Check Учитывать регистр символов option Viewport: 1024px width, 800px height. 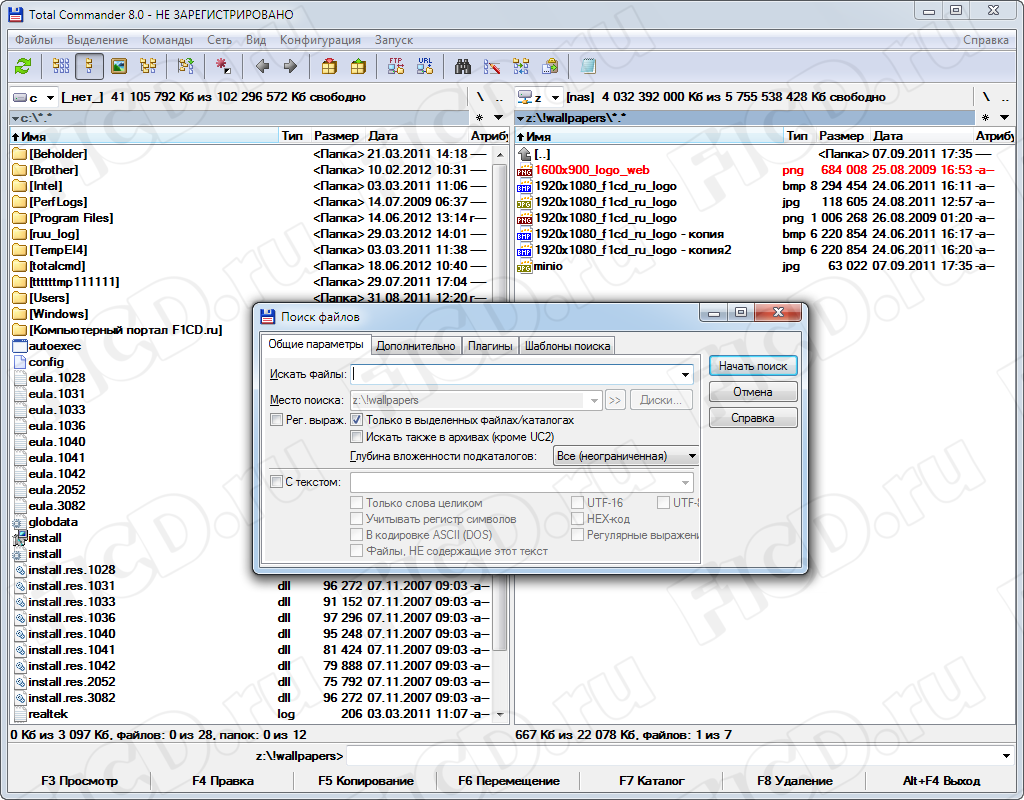pyautogui.click(x=357, y=519)
